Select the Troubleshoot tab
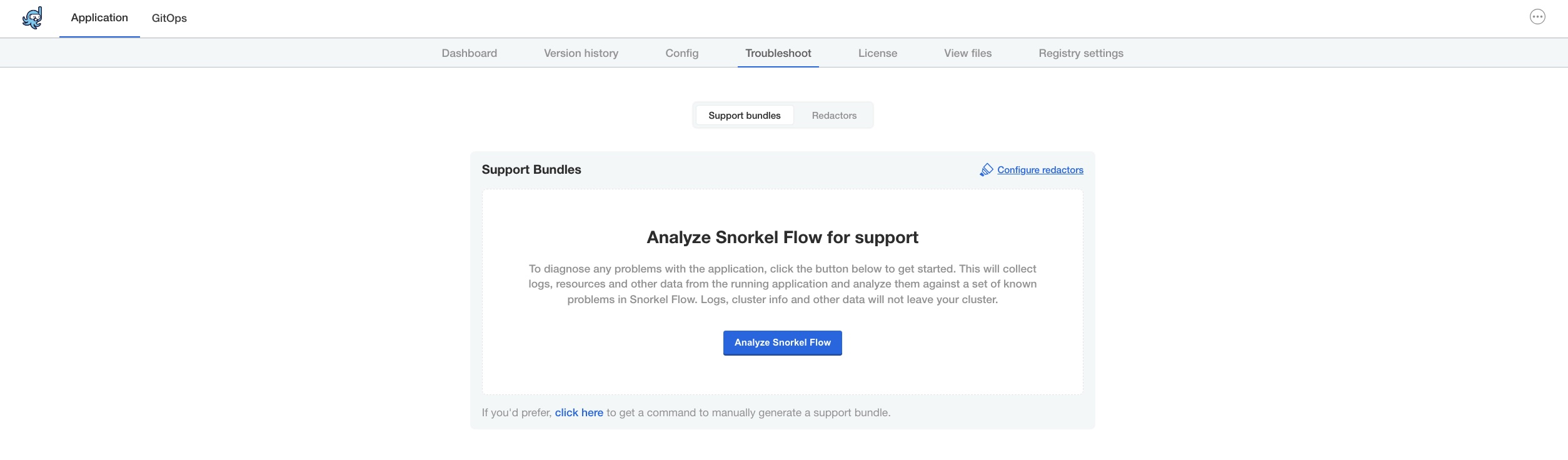 (x=778, y=53)
